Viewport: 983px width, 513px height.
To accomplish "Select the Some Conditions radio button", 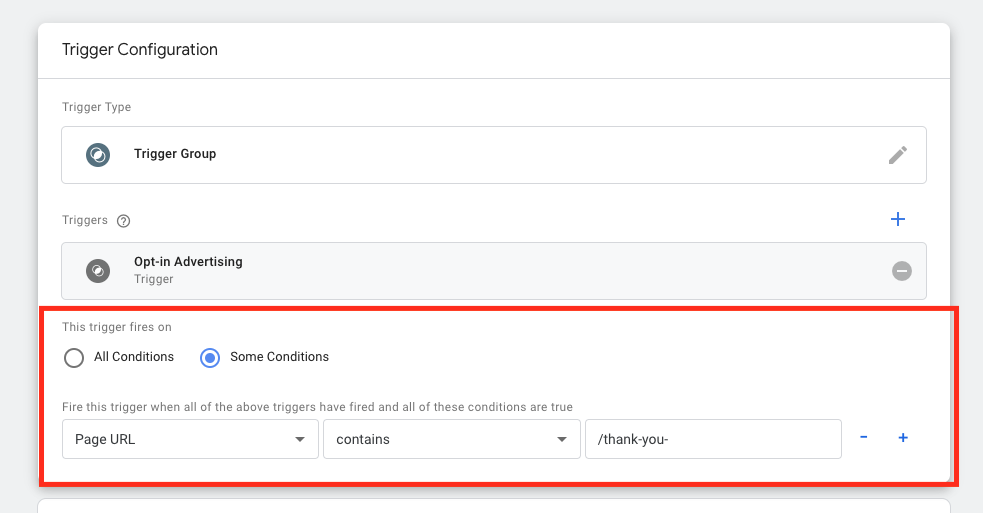I will click(x=209, y=357).
